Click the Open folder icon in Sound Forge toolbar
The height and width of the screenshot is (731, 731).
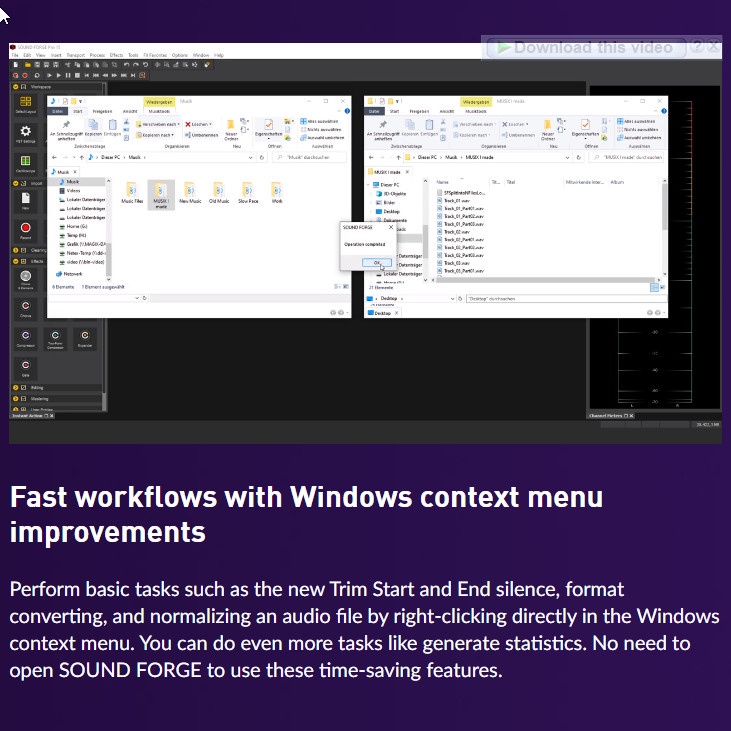pos(28,65)
